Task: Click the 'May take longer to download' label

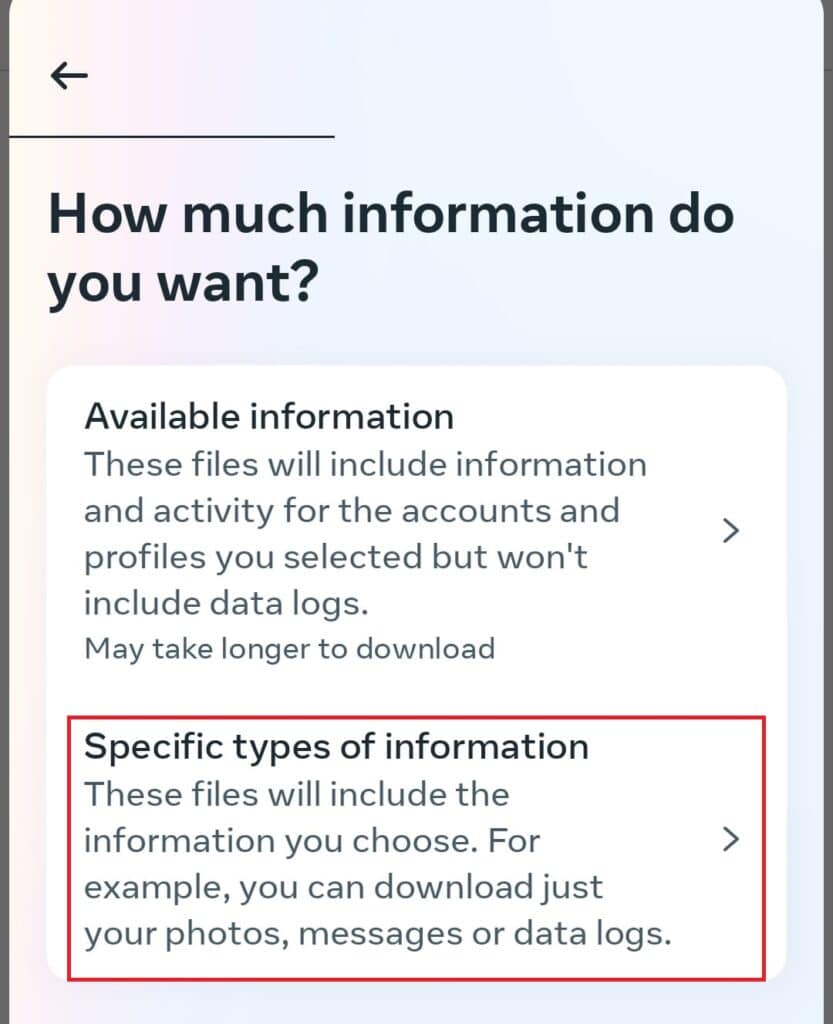Action: point(288,648)
